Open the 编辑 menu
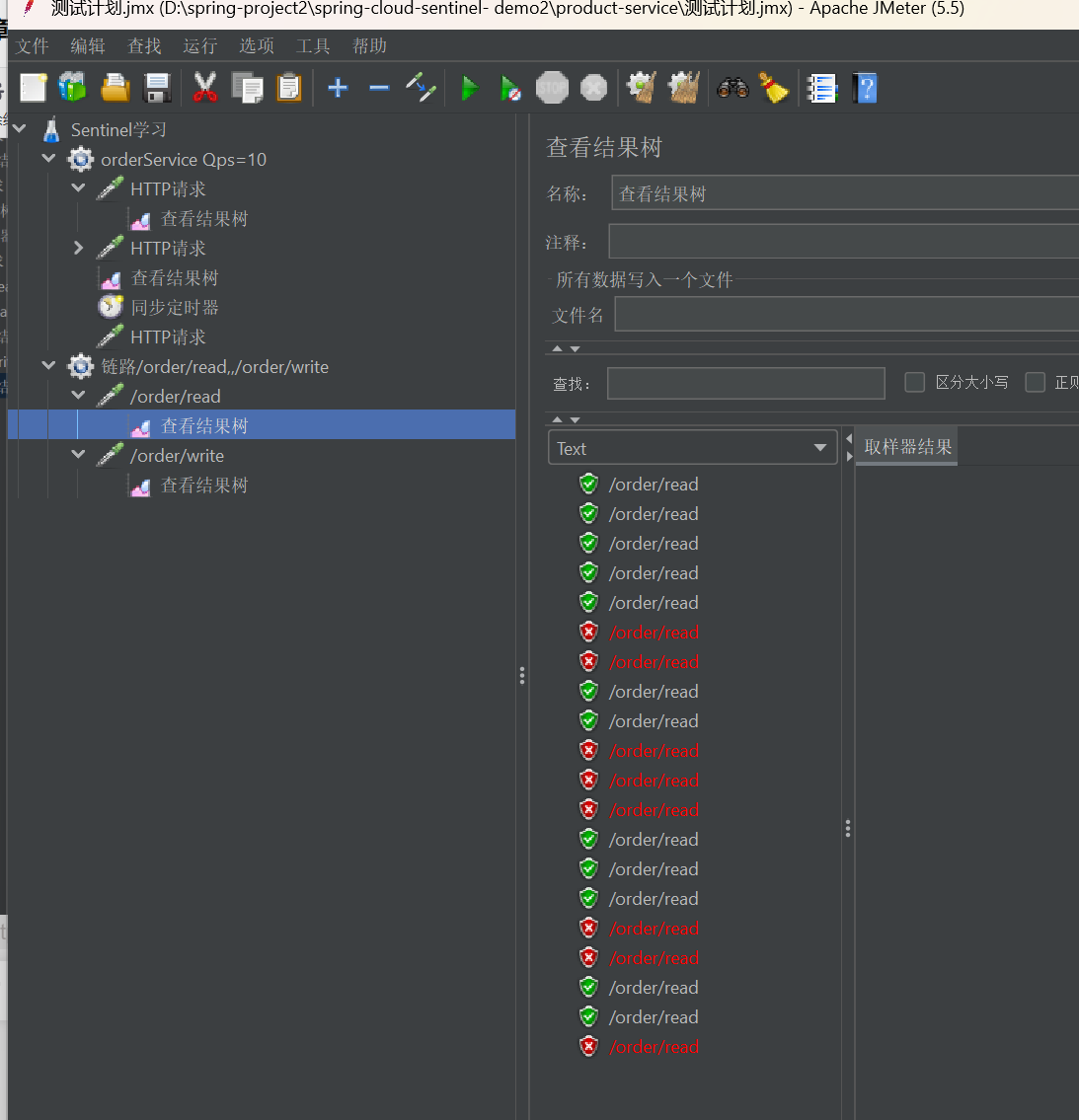The height and width of the screenshot is (1120, 1079). pos(88,46)
